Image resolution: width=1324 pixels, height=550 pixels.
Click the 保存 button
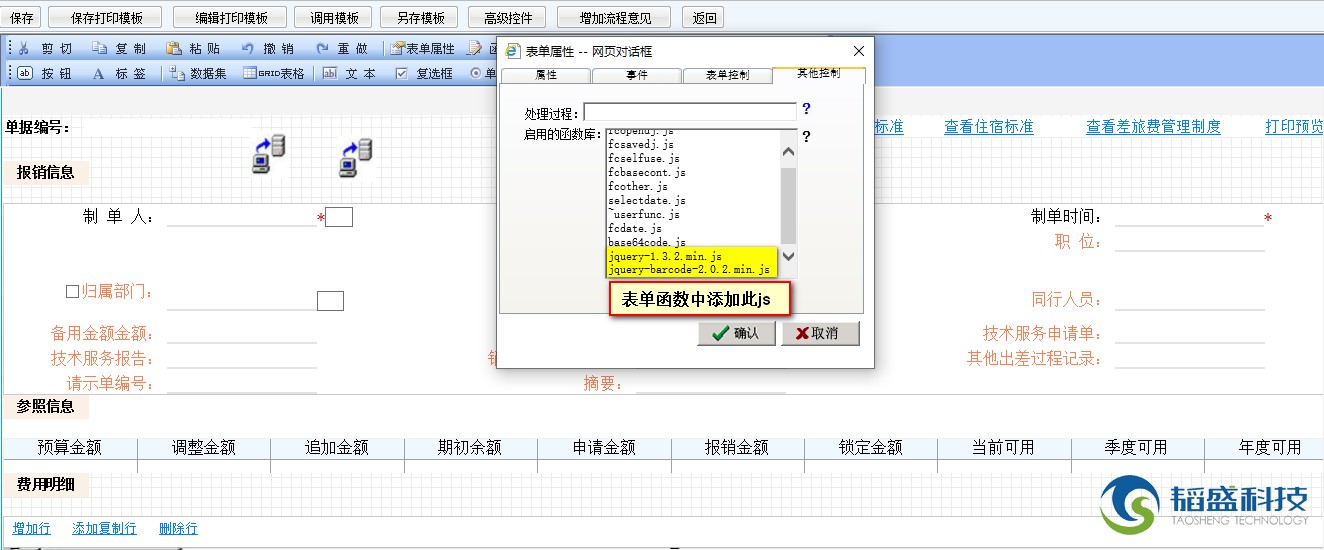tap(22, 18)
